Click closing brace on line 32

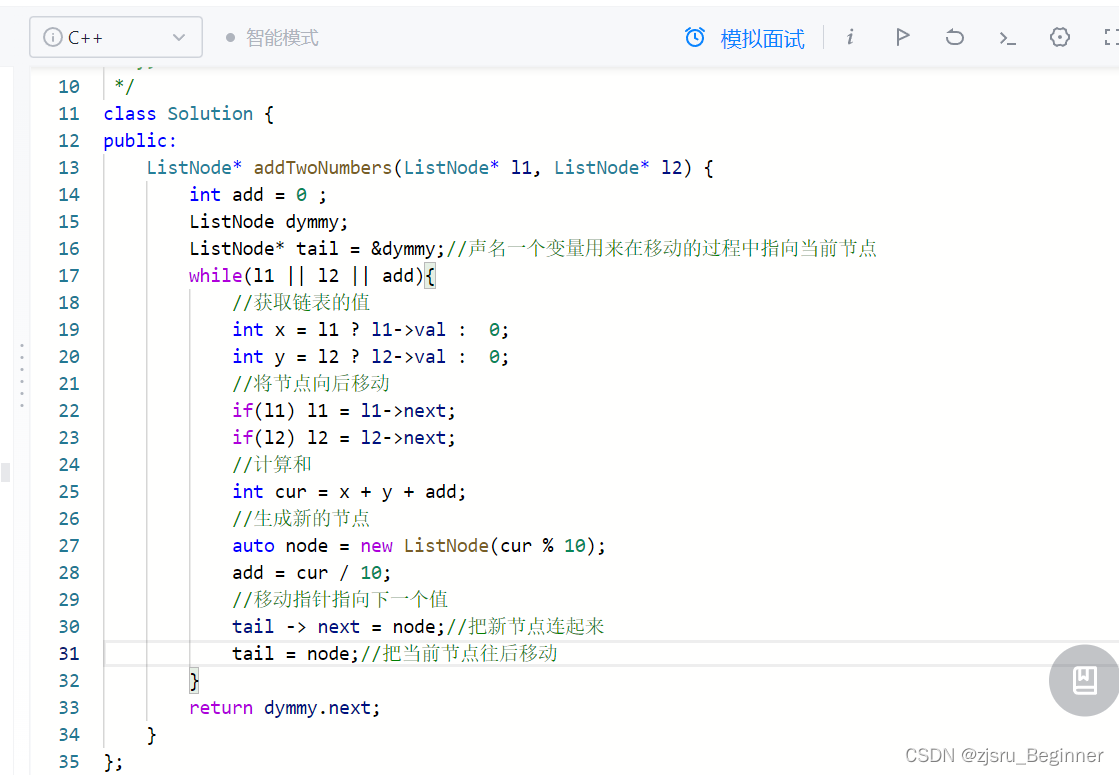[x=194, y=681]
